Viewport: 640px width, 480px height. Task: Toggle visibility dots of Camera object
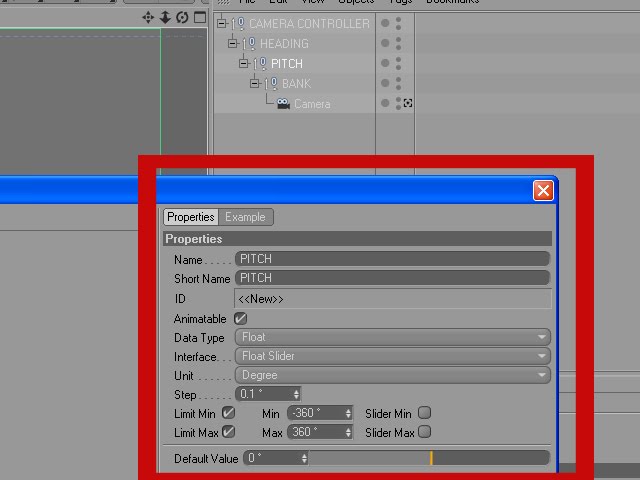click(x=398, y=103)
